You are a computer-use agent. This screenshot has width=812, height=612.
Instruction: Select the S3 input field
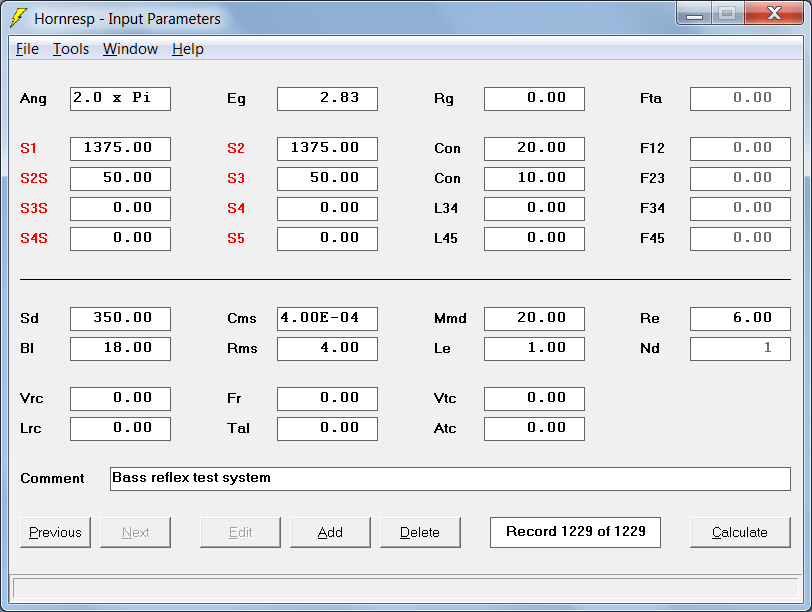pos(327,179)
